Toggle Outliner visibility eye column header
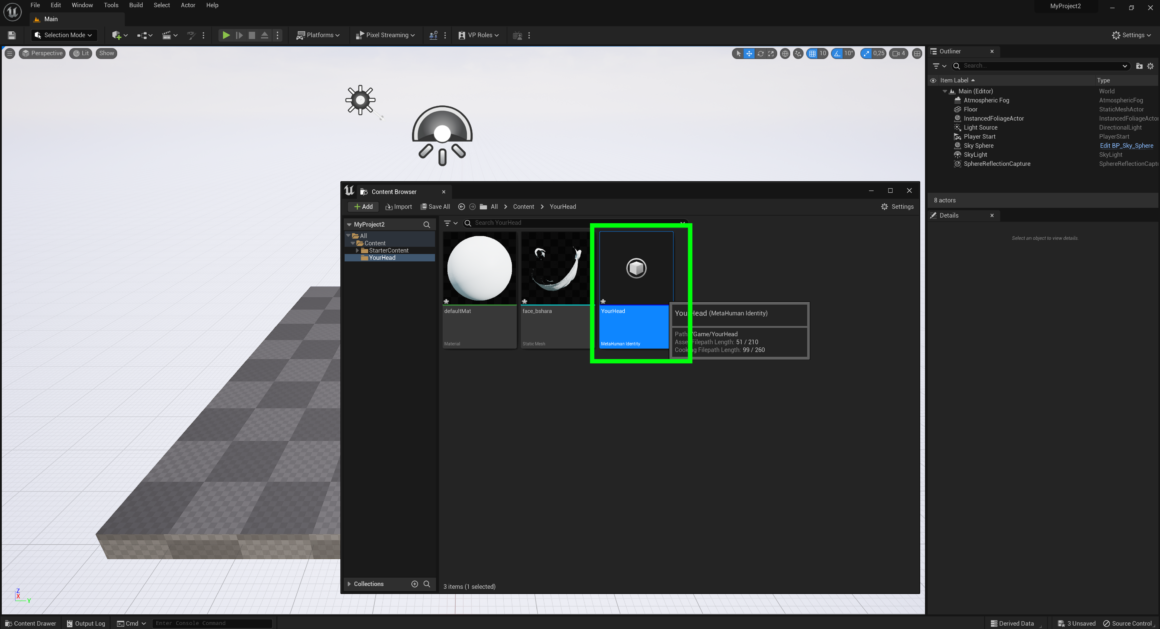Screen dimensions: 1160x629 pos(934,80)
